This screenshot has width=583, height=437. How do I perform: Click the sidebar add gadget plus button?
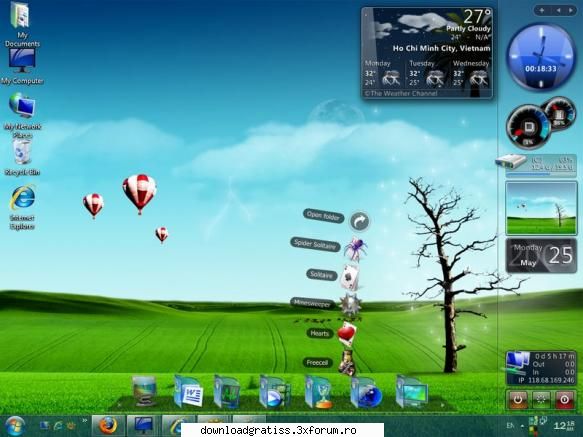pos(542,11)
